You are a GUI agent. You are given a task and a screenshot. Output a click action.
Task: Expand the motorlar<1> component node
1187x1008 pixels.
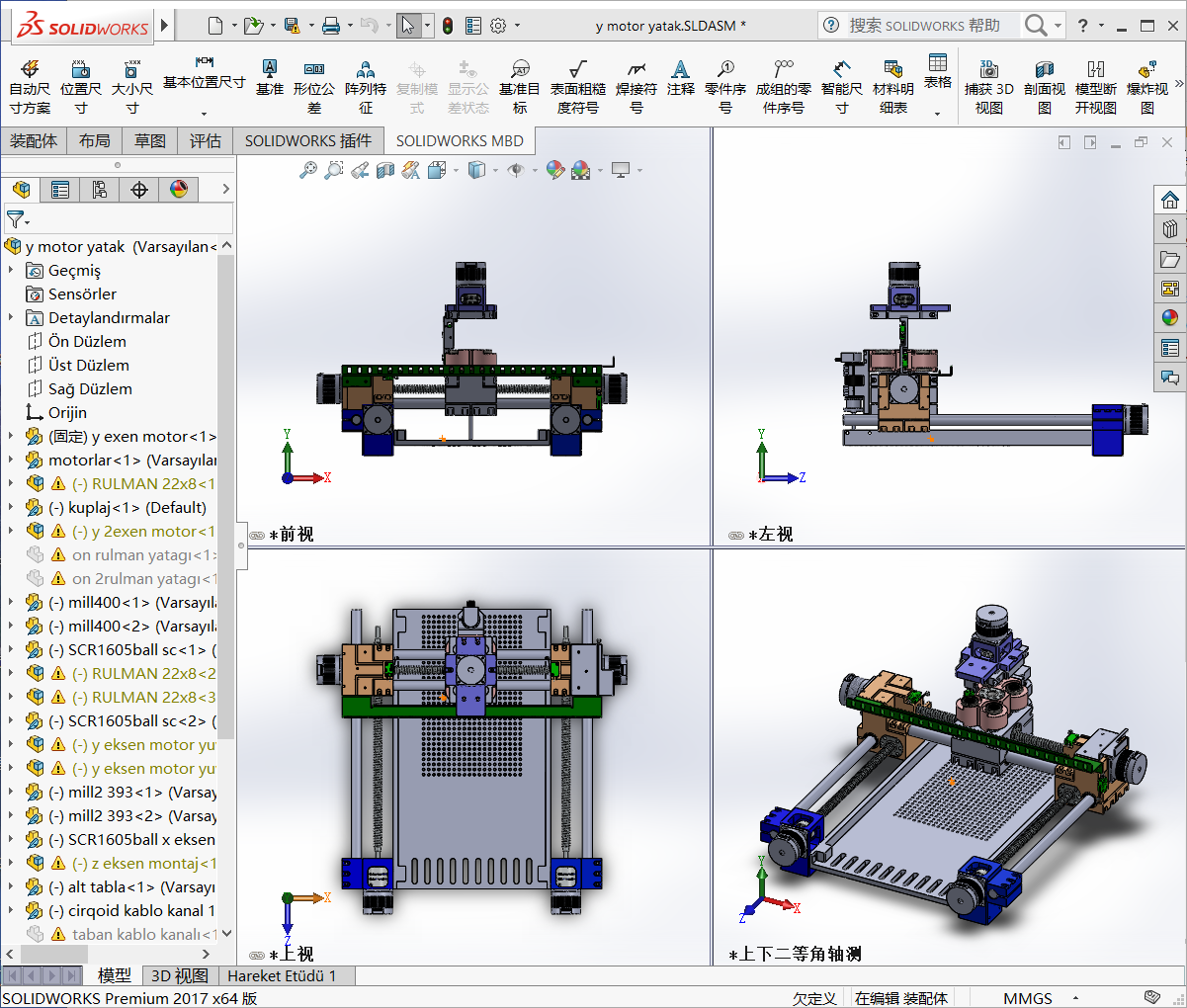click(11, 460)
